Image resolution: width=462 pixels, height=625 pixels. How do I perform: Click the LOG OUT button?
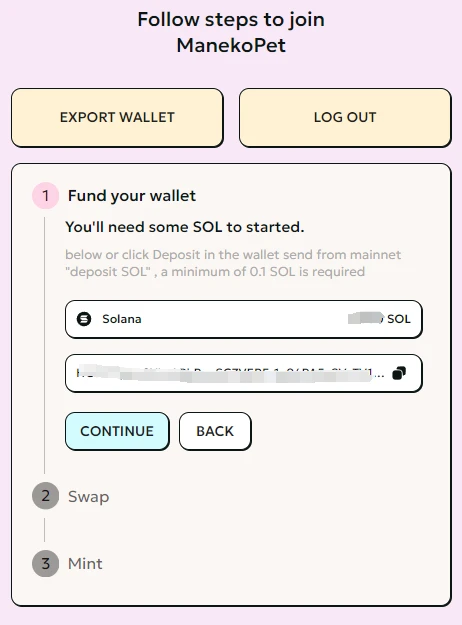(345, 118)
